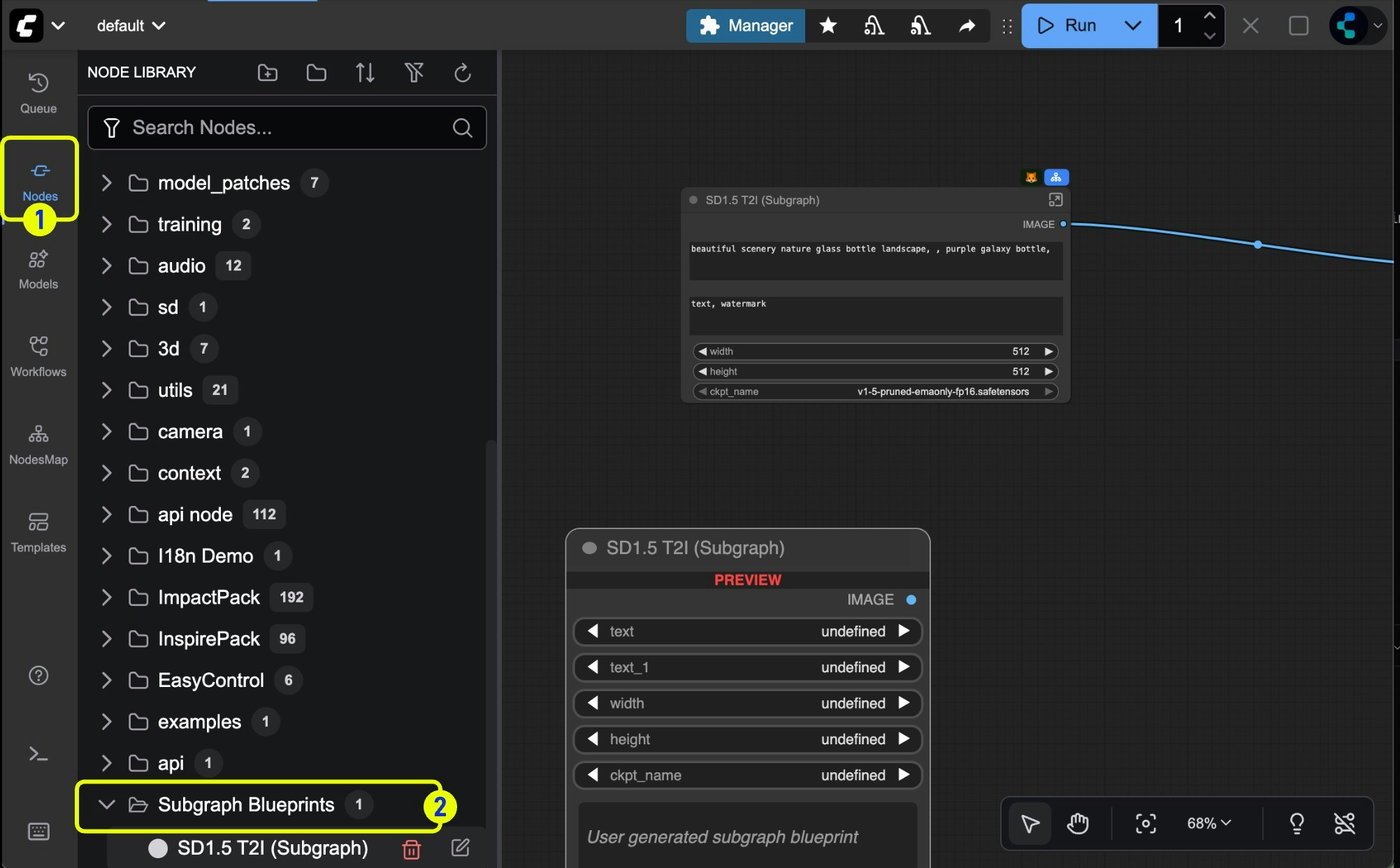Create a new folder in the node library

pyautogui.click(x=267, y=72)
